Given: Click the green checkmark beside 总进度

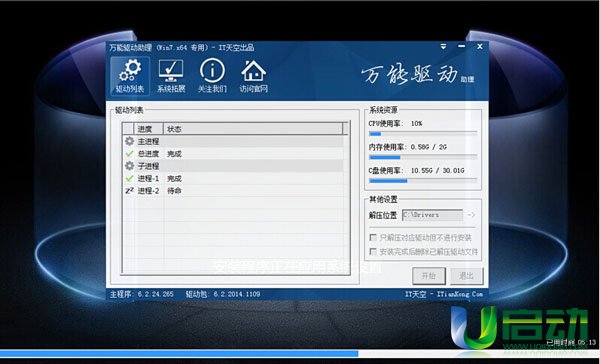Looking at the screenshot, I should coord(129,154).
